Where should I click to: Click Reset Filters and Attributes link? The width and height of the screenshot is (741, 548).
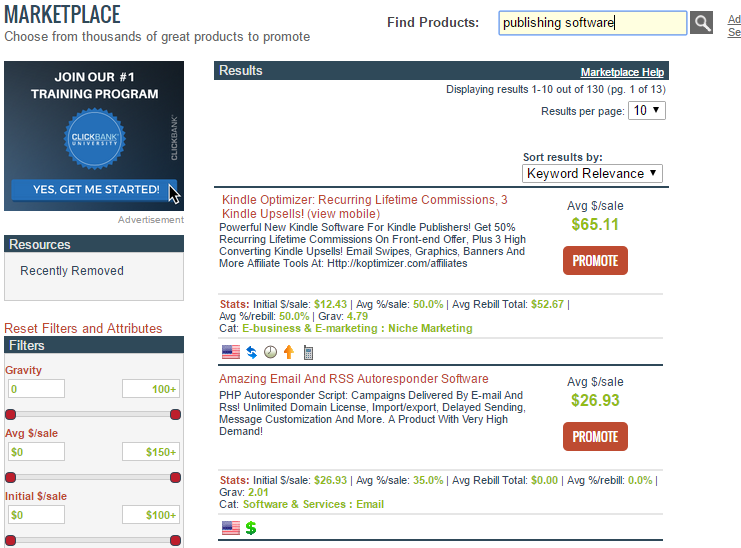83,328
